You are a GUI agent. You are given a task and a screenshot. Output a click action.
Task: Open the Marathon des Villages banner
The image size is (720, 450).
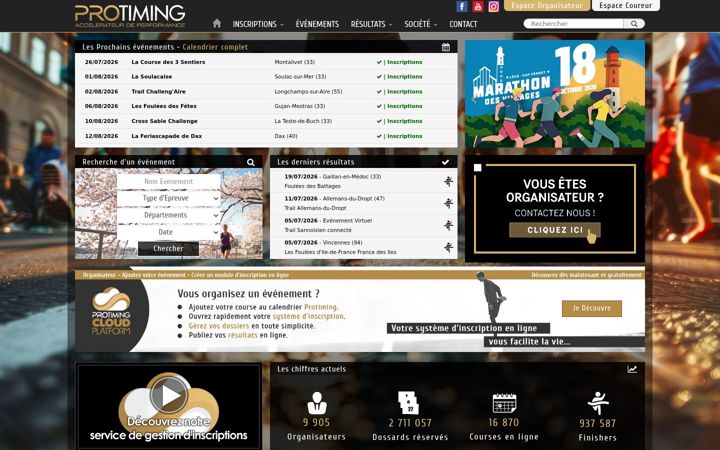555,94
